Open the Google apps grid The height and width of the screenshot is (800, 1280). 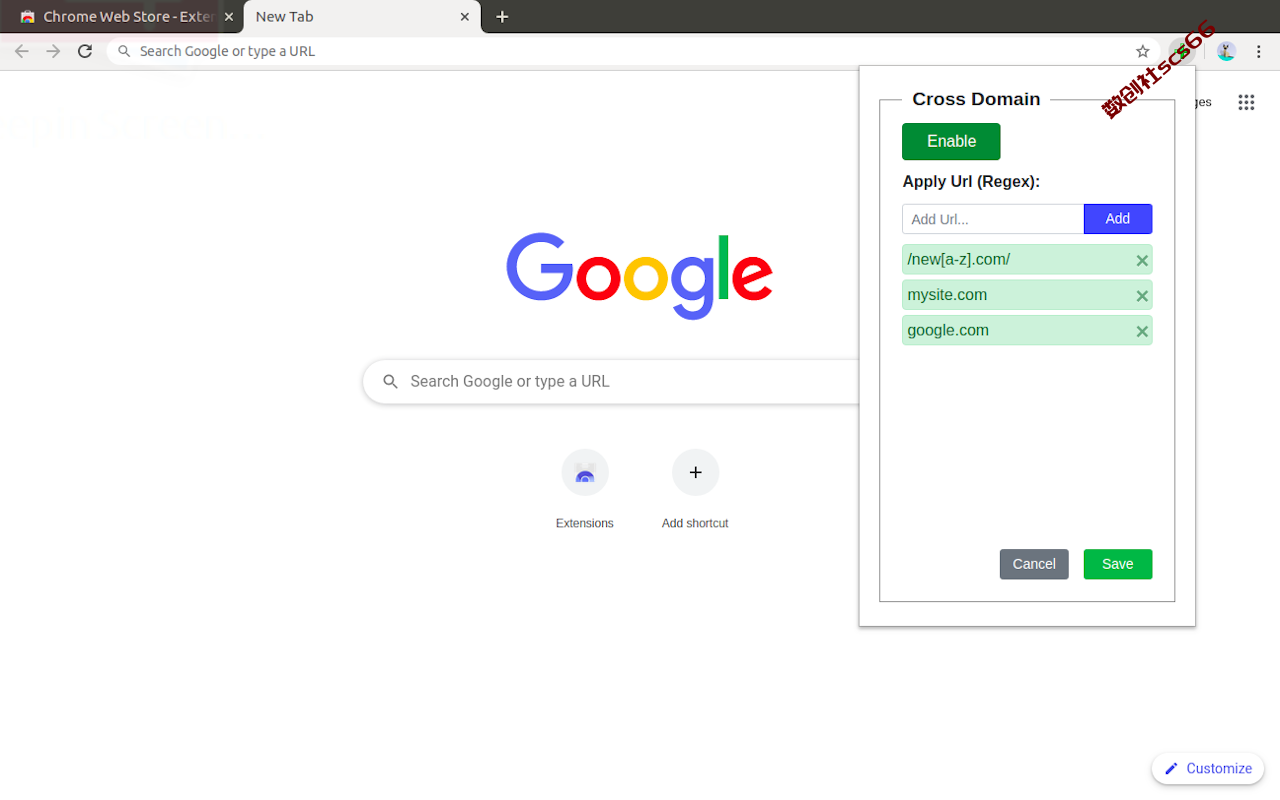pos(1246,102)
